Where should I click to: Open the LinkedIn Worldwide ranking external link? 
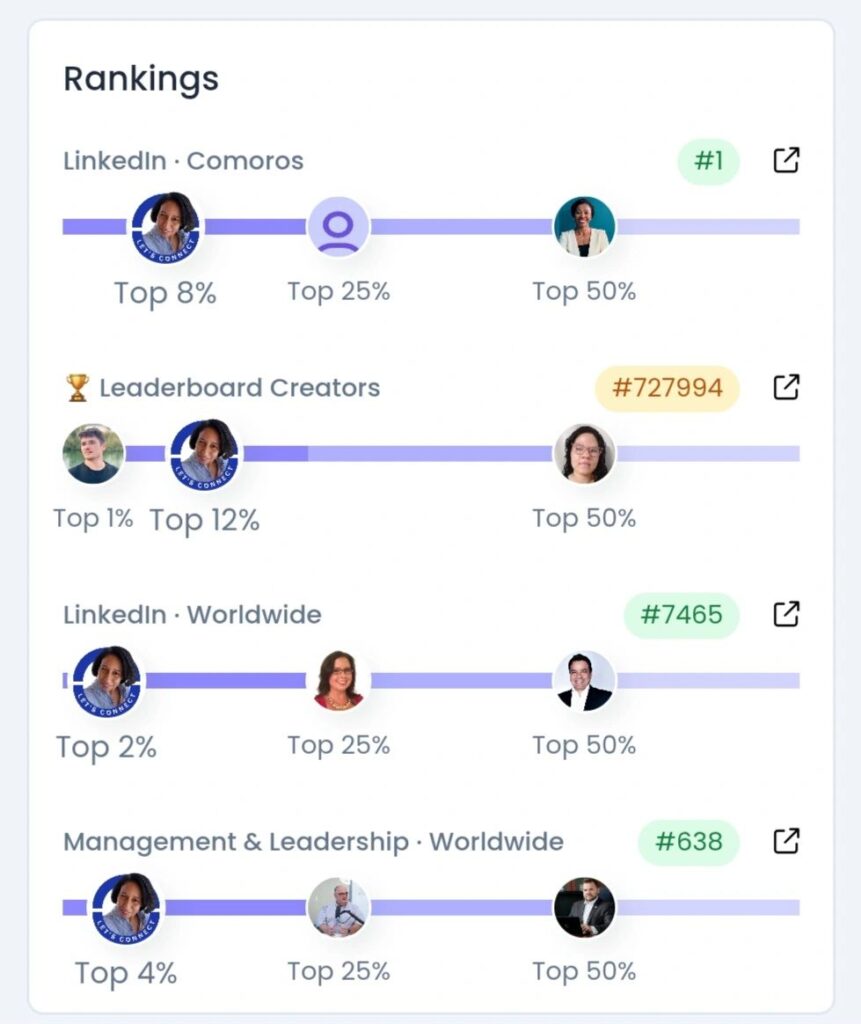coord(787,614)
